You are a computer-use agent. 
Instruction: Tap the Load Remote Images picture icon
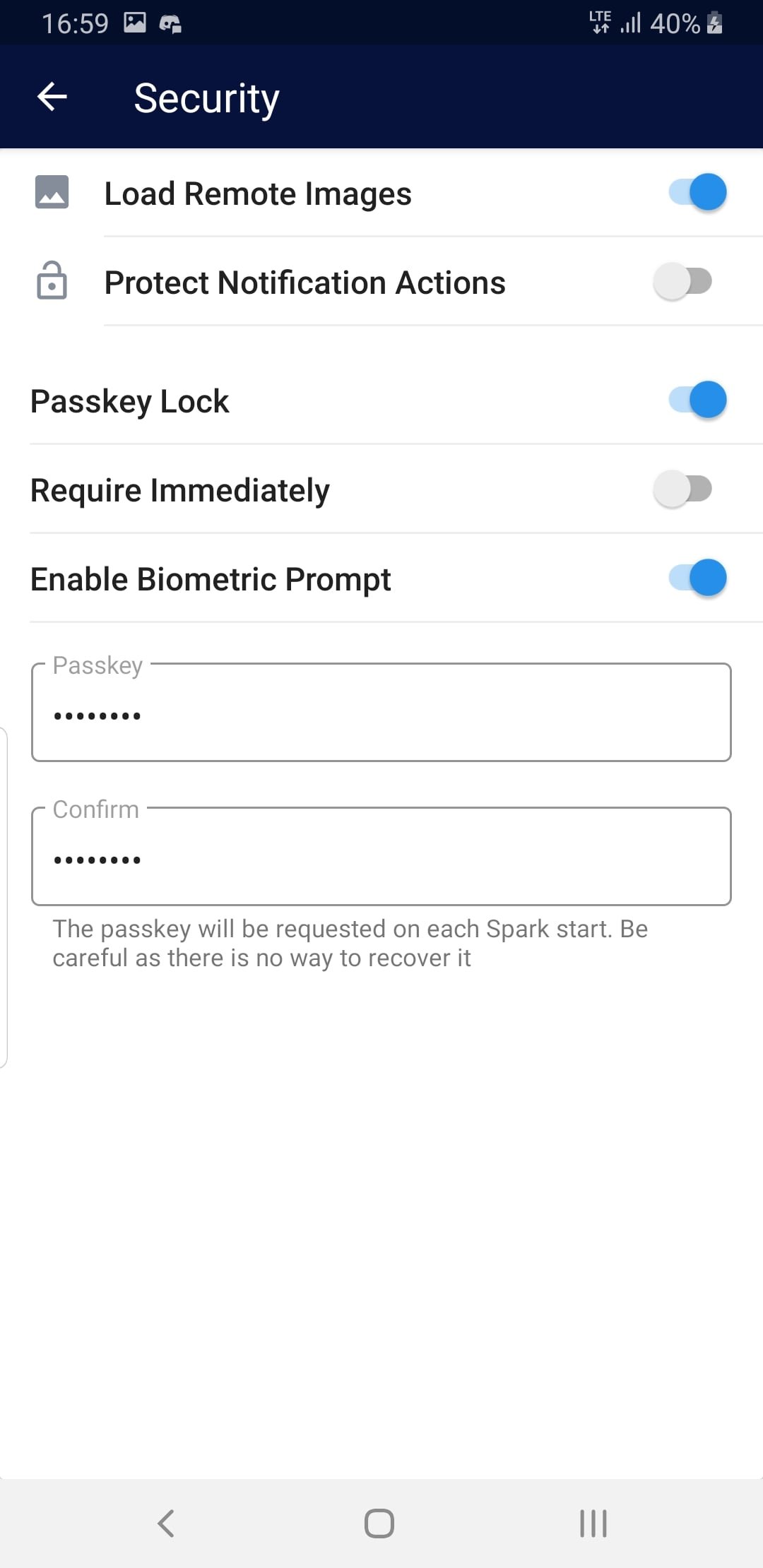click(x=52, y=192)
